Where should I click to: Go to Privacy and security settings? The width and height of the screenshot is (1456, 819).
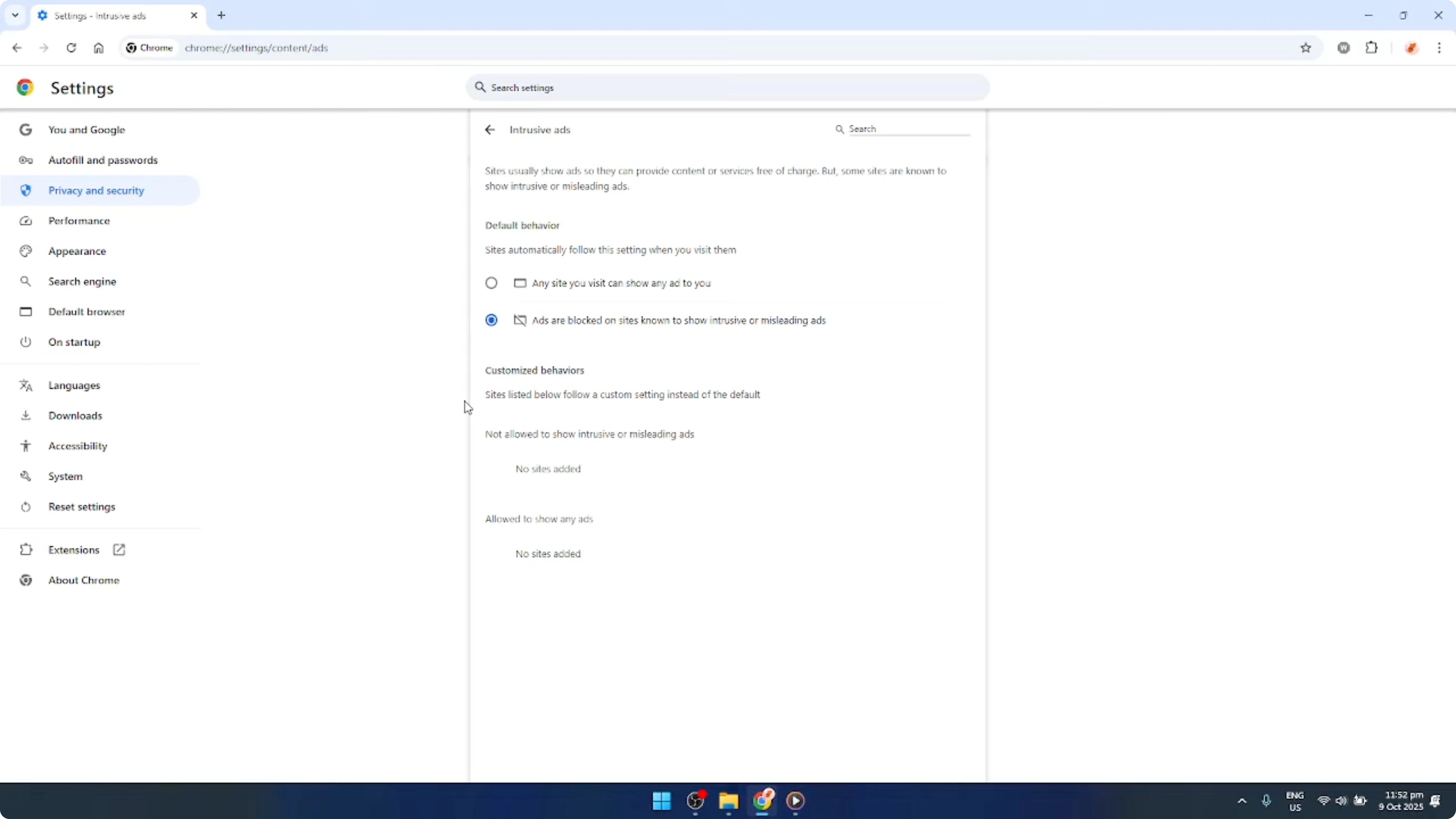pos(96,190)
